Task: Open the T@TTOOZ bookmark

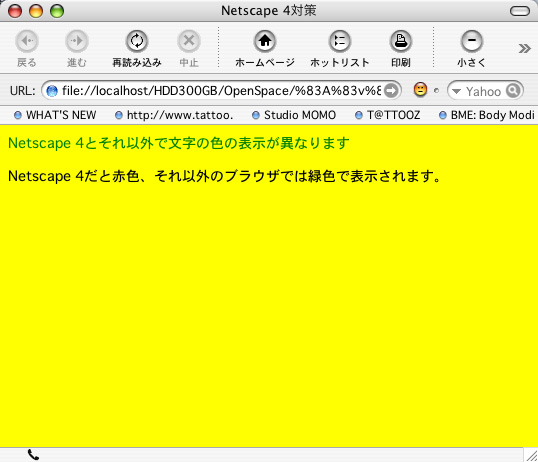Action: tap(387, 115)
